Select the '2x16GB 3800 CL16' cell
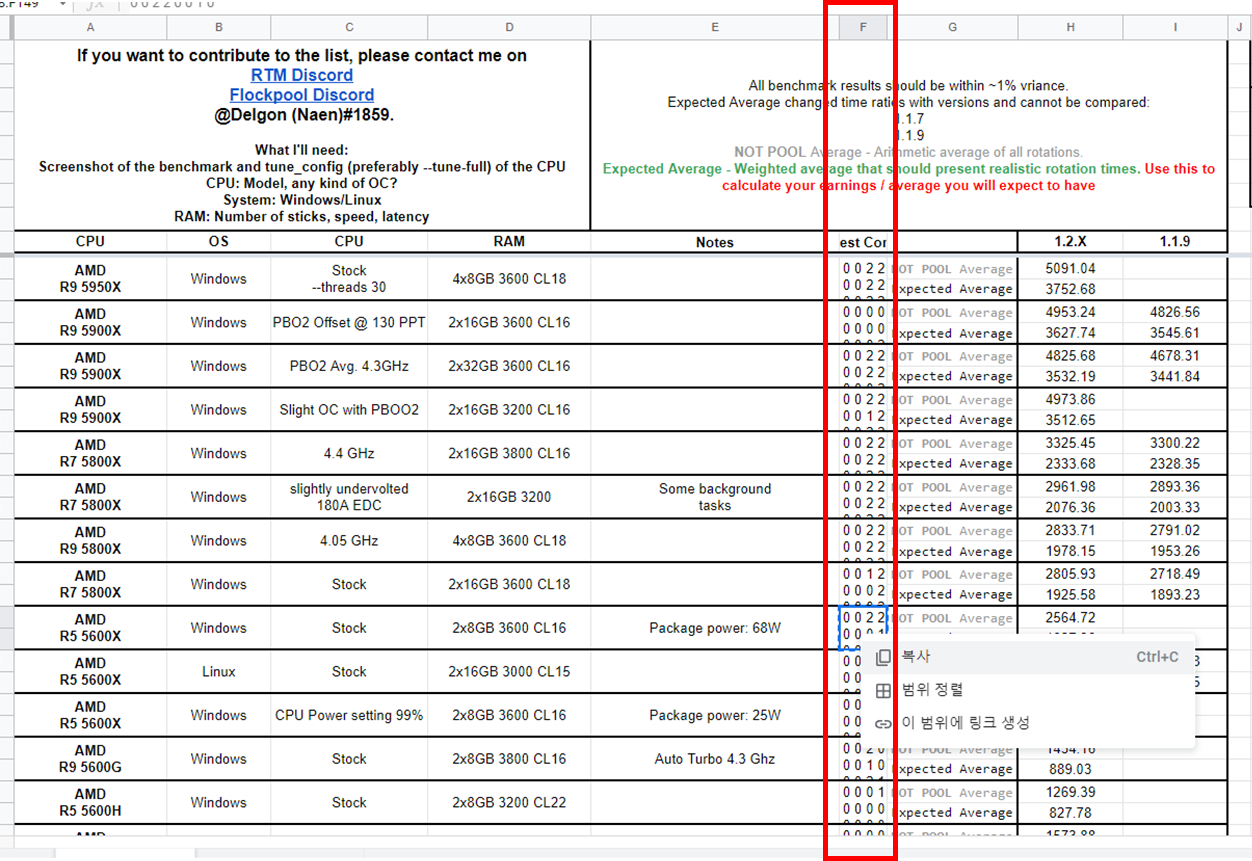This screenshot has height=861, width=1252. click(x=509, y=453)
